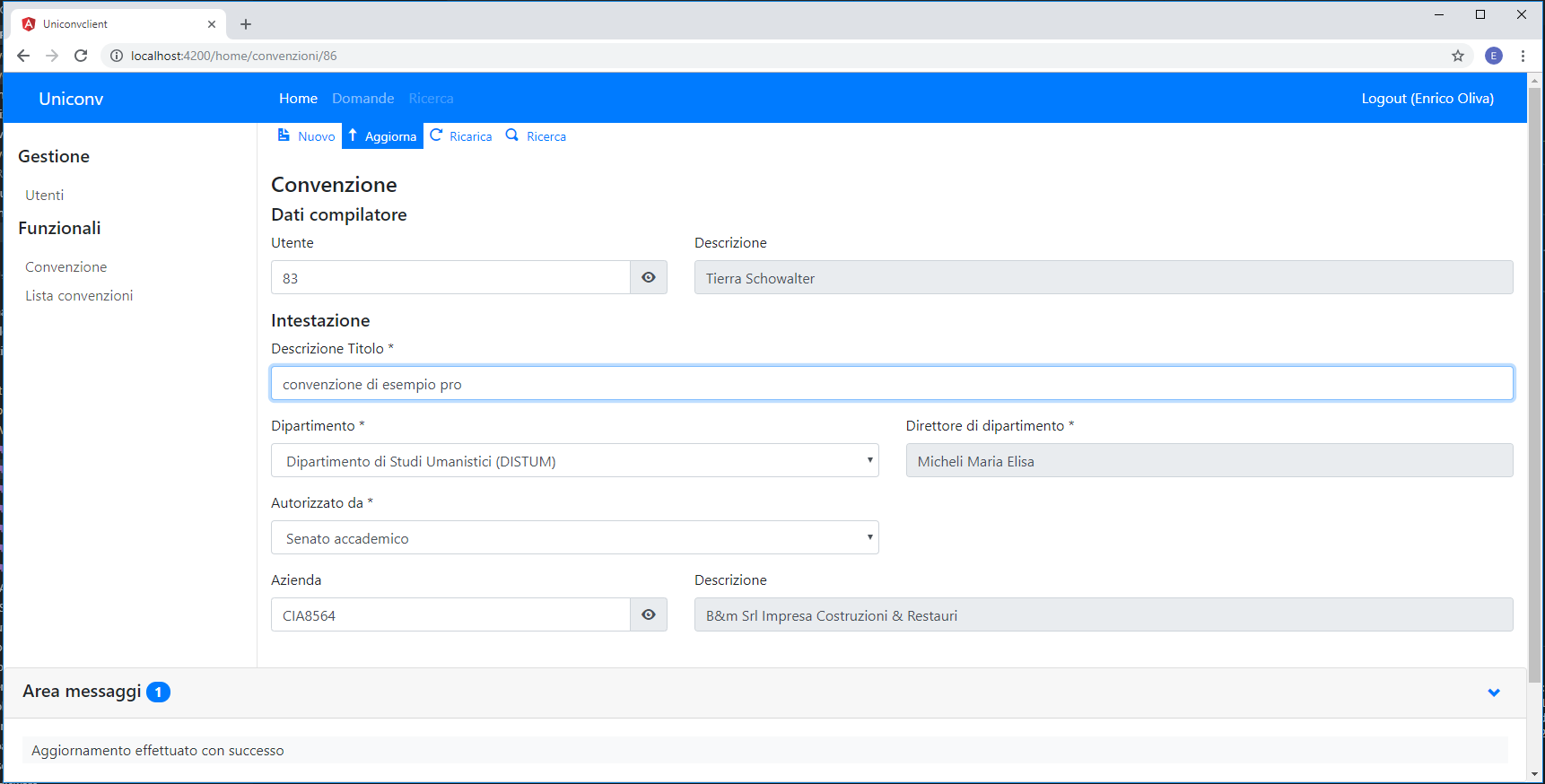Click the eye icon next to Utente field

[x=649, y=278]
